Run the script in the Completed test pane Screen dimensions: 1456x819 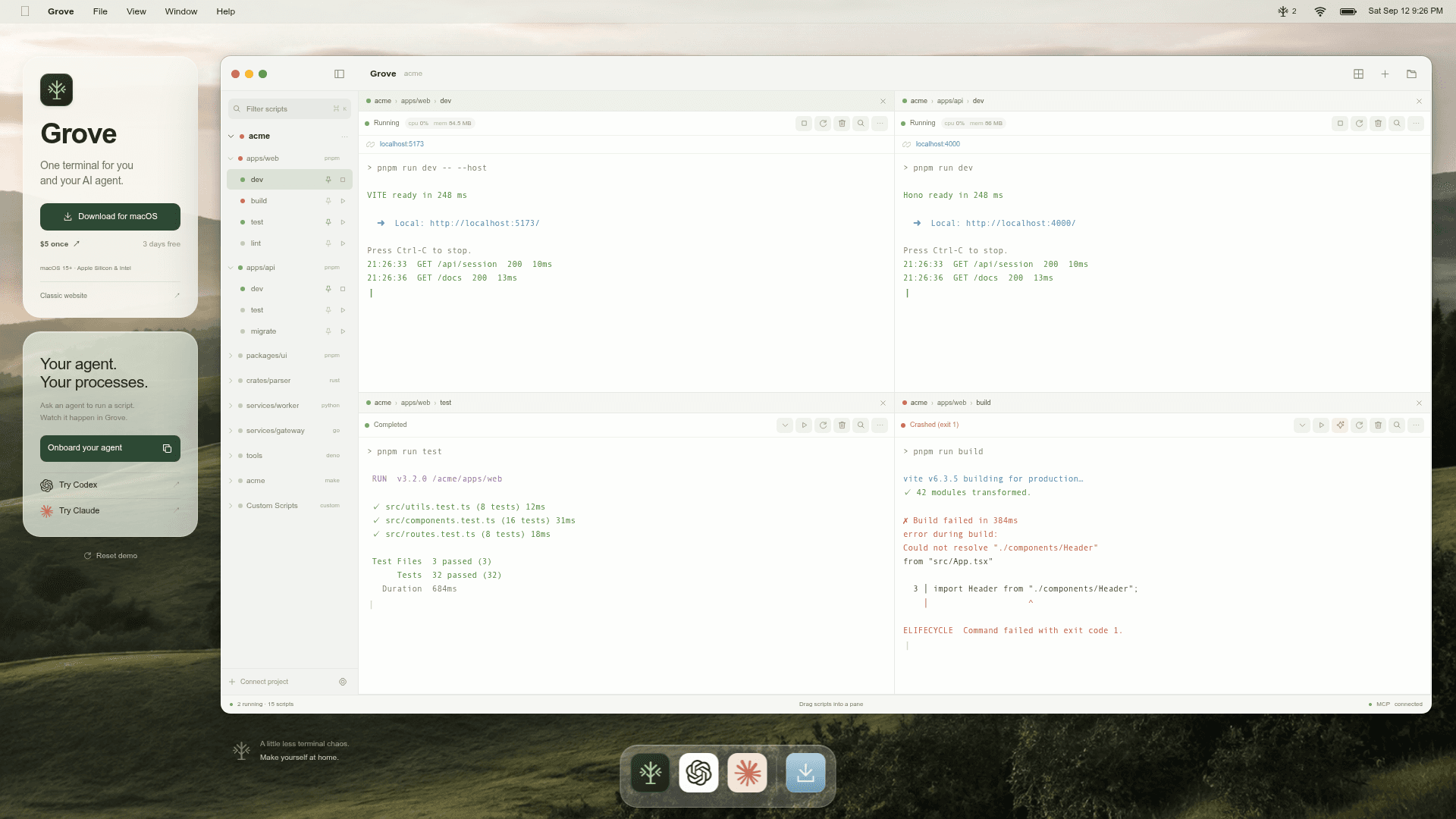click(804, 425)
